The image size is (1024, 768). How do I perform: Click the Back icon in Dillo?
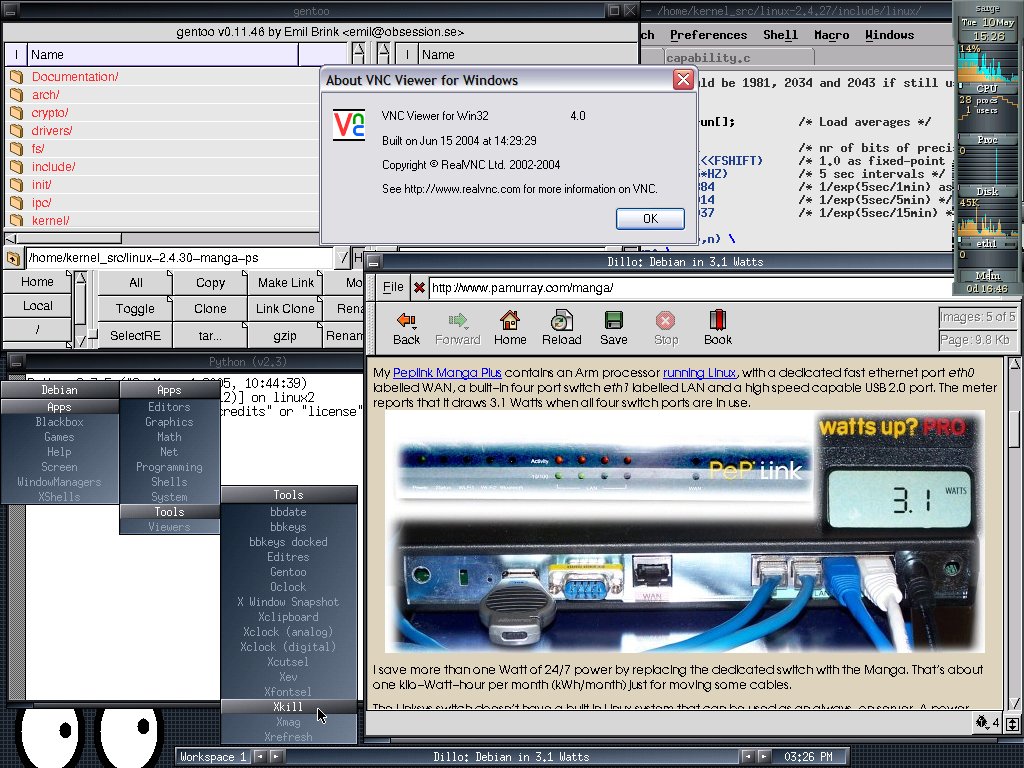click(406, 320)
